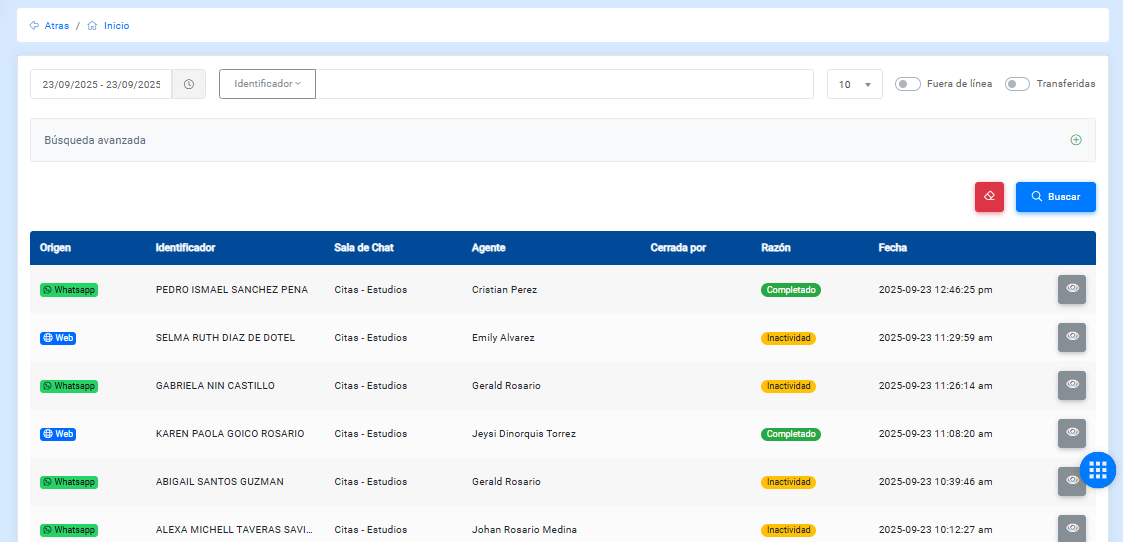View Selma Ruth Diaz de Dotel chat details
The width and height of the screenshot is (1123, 542).
pyautogui.click(x=1071, y=337)
